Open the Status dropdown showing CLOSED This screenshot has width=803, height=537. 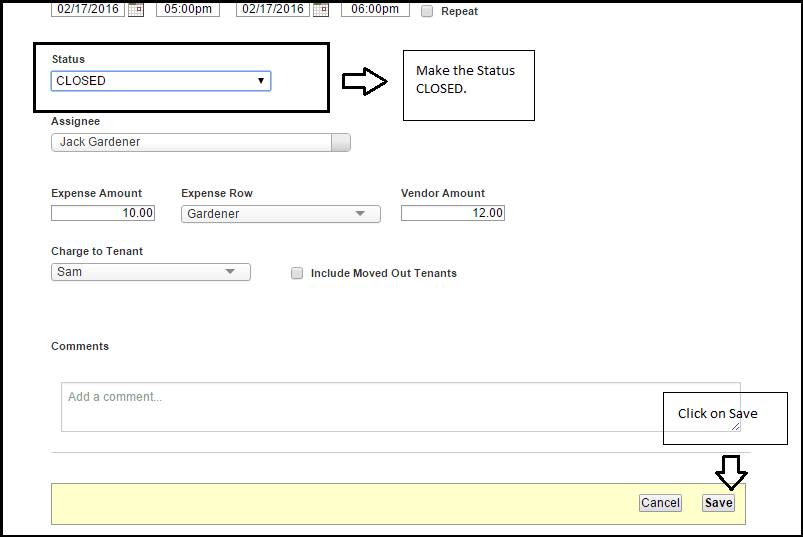click(x=160, y=81)
